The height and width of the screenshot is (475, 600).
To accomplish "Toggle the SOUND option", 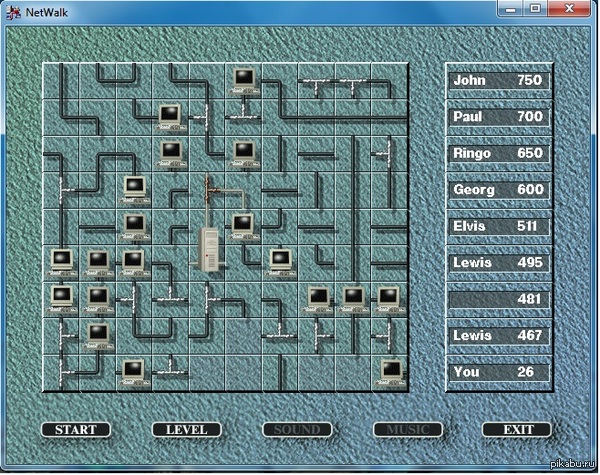I will point(297,430).
